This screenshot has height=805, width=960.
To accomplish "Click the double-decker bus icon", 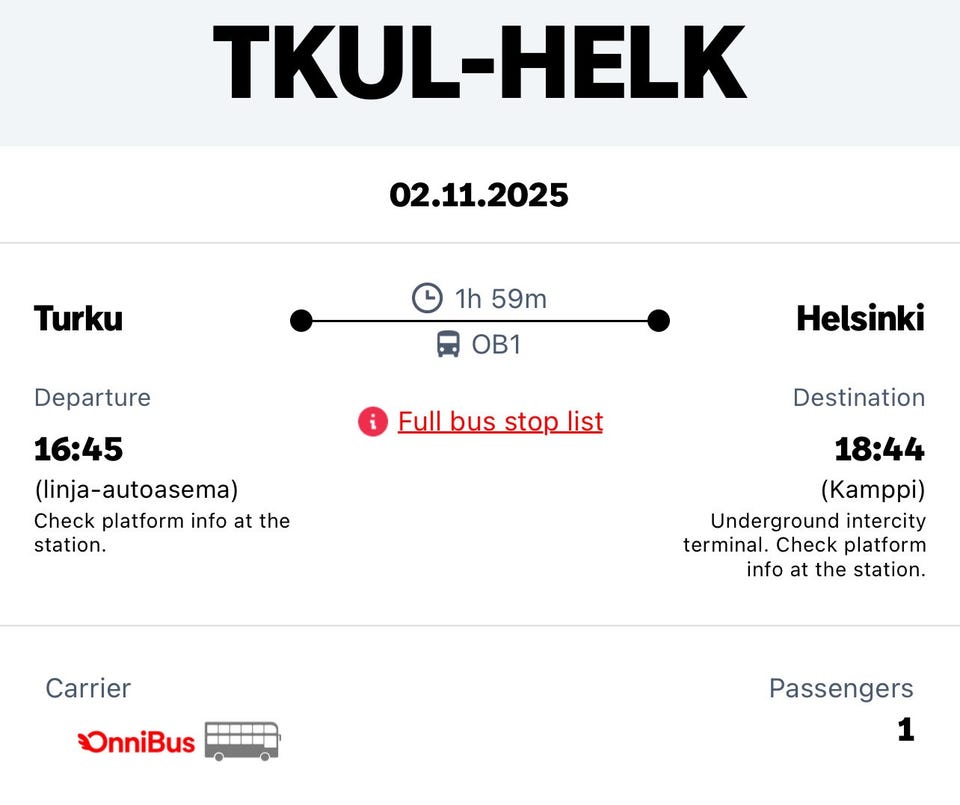I will (243, 741).
